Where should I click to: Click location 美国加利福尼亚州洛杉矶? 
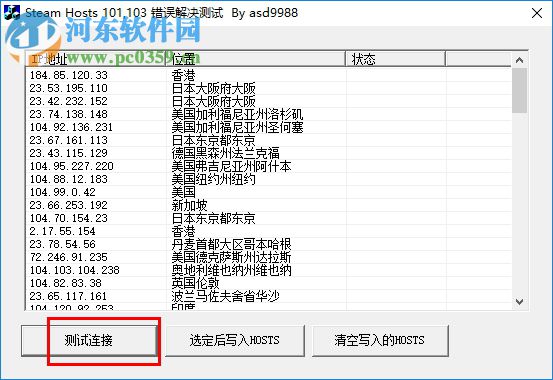pyautogui.click(x=237, y=114)
